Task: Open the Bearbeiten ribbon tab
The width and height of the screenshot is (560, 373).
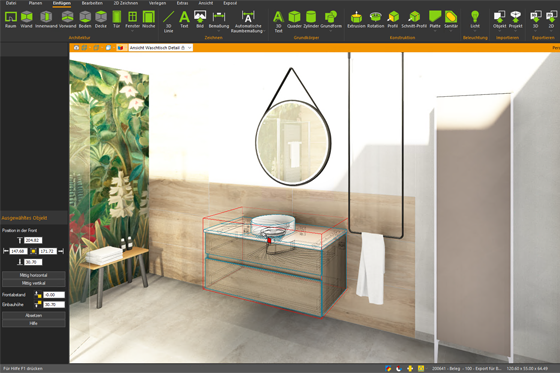Action: click(92, 3)
